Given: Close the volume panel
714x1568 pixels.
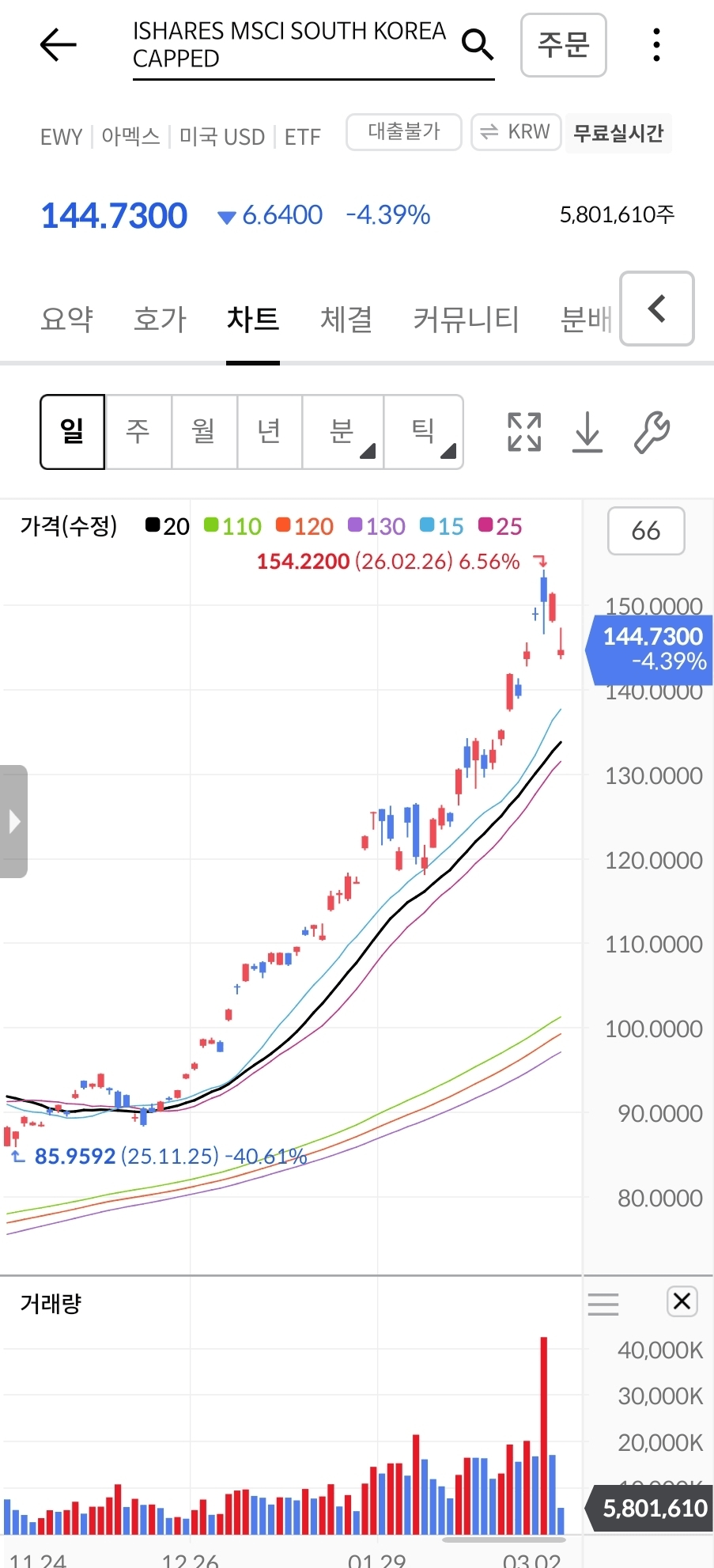Looking at the screenshot, I should [x=682, y=1301].
